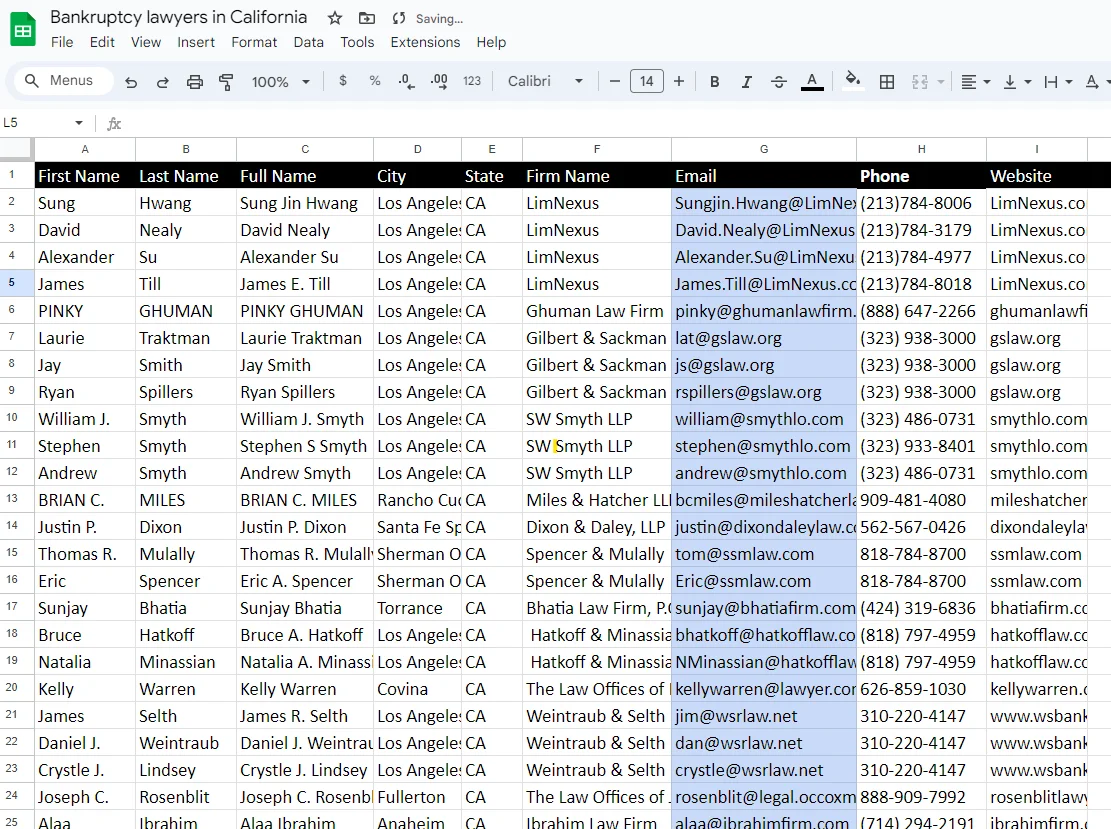The width and height of the screenshot is (1111, 829).
Task: Decrease decimal places
Action: point(407,81)
